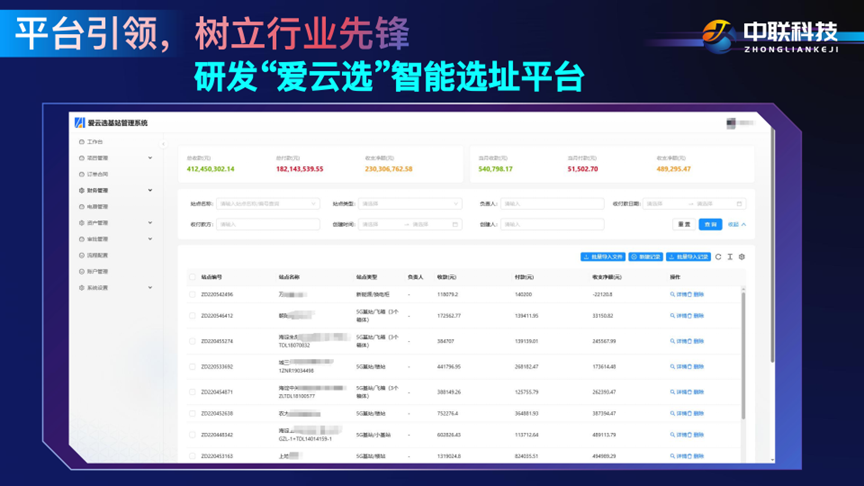Focus the 负责人 input field
The image size is (864, 486).
tap(552, 204)
